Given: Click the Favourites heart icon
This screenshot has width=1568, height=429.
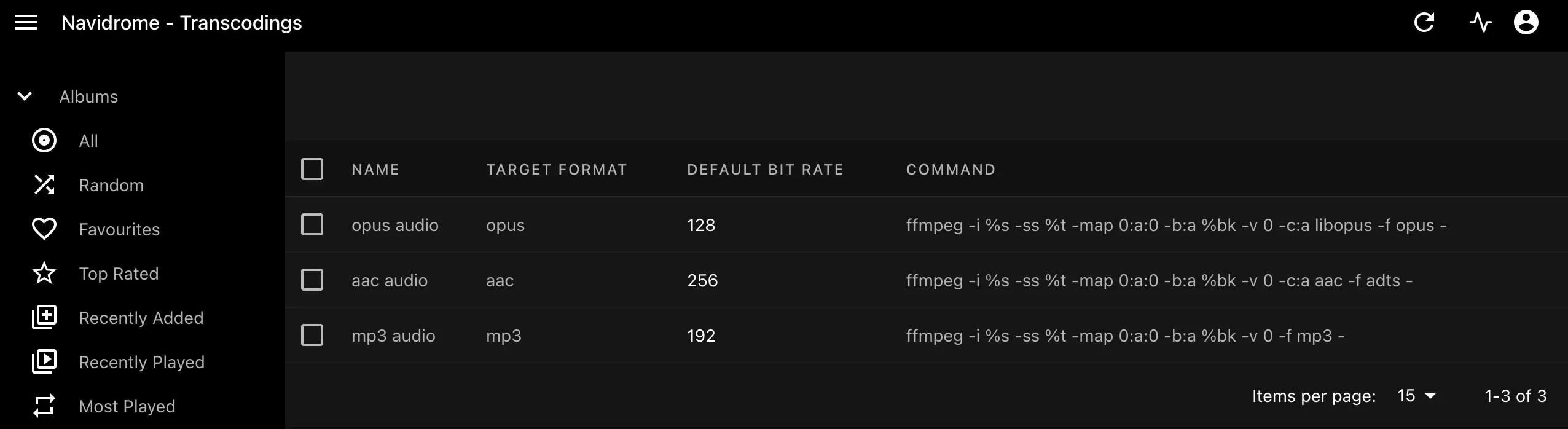Looking at the screenshot, I should click(x=44, y=229).
